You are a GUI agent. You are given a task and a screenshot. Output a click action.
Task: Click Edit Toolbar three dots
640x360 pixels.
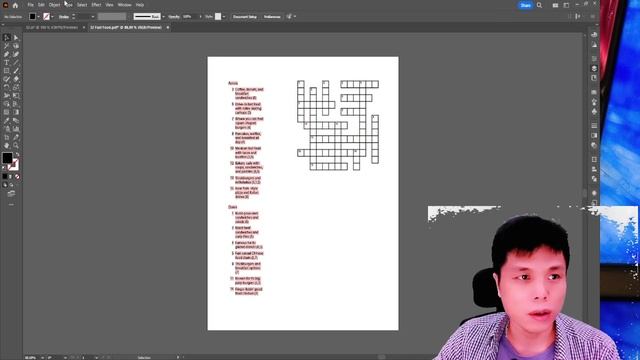11,204
